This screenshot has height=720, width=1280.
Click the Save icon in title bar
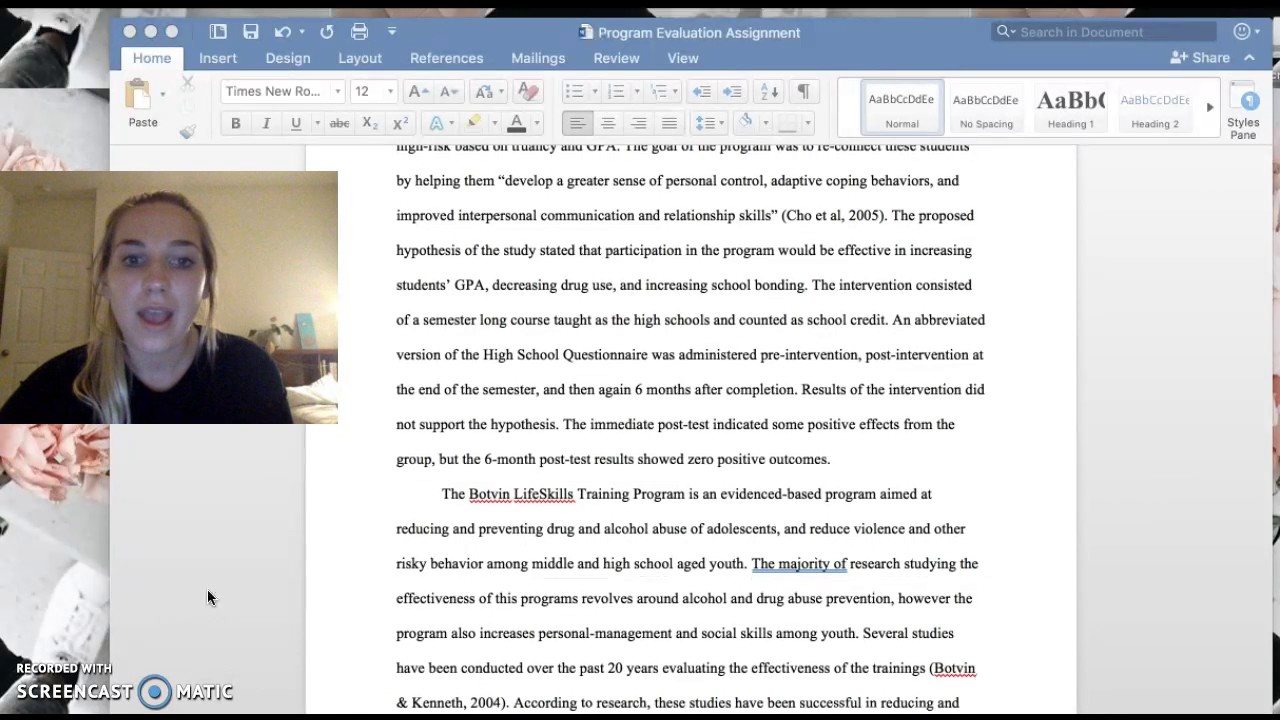pyautogui.click(x=251, y=32)
